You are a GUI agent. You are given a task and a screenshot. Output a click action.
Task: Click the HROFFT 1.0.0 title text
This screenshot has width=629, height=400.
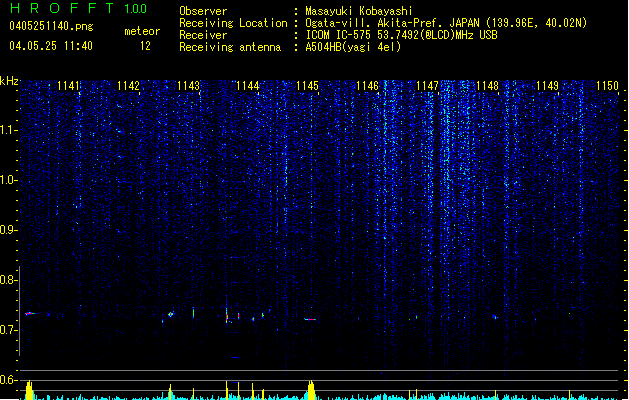pyautogui.click(x=78, y=8)
